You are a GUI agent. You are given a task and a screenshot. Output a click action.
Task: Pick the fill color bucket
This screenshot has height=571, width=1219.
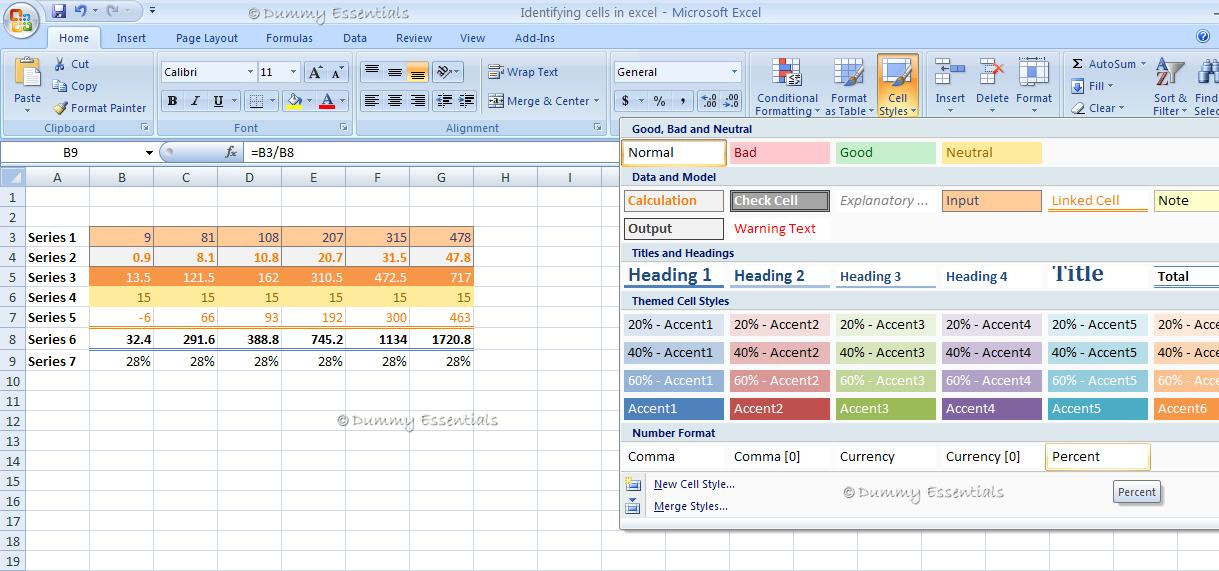294,101
